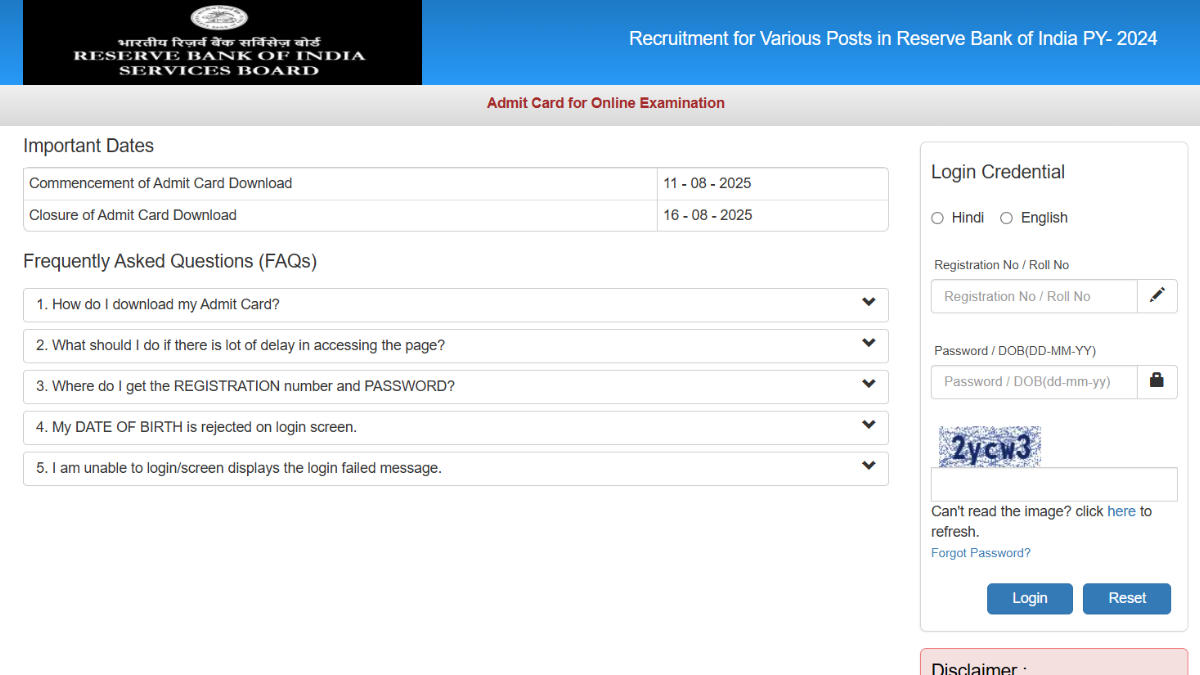Expand FAQ 'My DATE OF BIRTH is rejected'
Image resolution: width=1200 pixels, height=675 pixels.
coord(455,428)
